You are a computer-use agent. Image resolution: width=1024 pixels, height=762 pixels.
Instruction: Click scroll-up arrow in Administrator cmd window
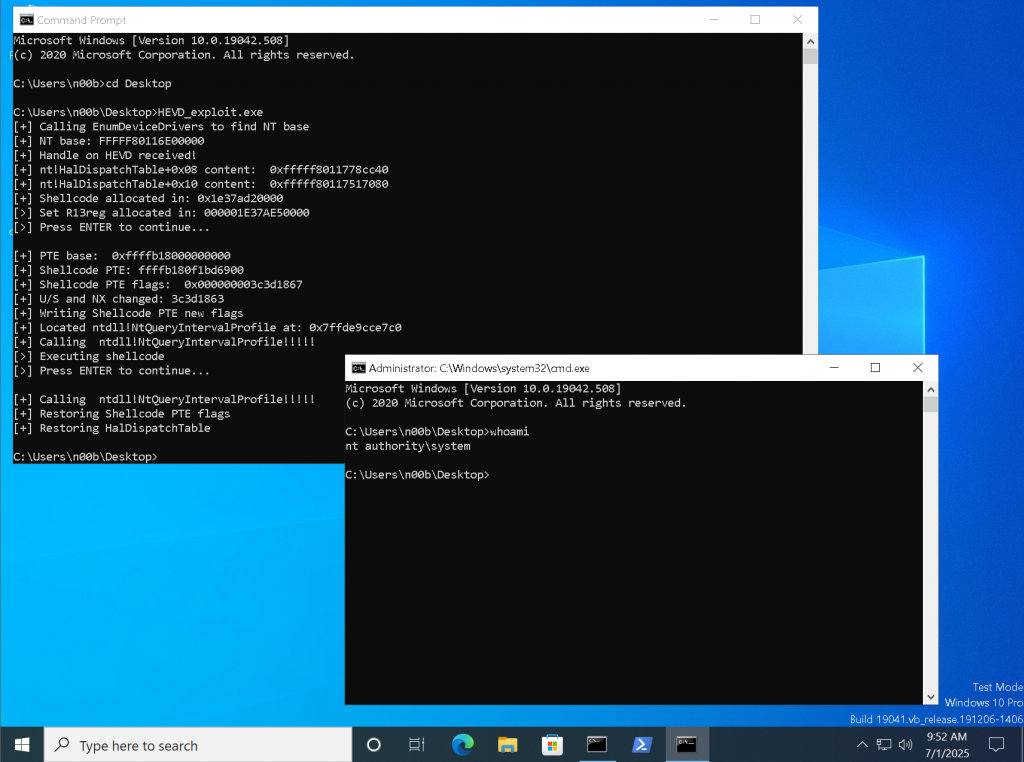coord(931,389)
